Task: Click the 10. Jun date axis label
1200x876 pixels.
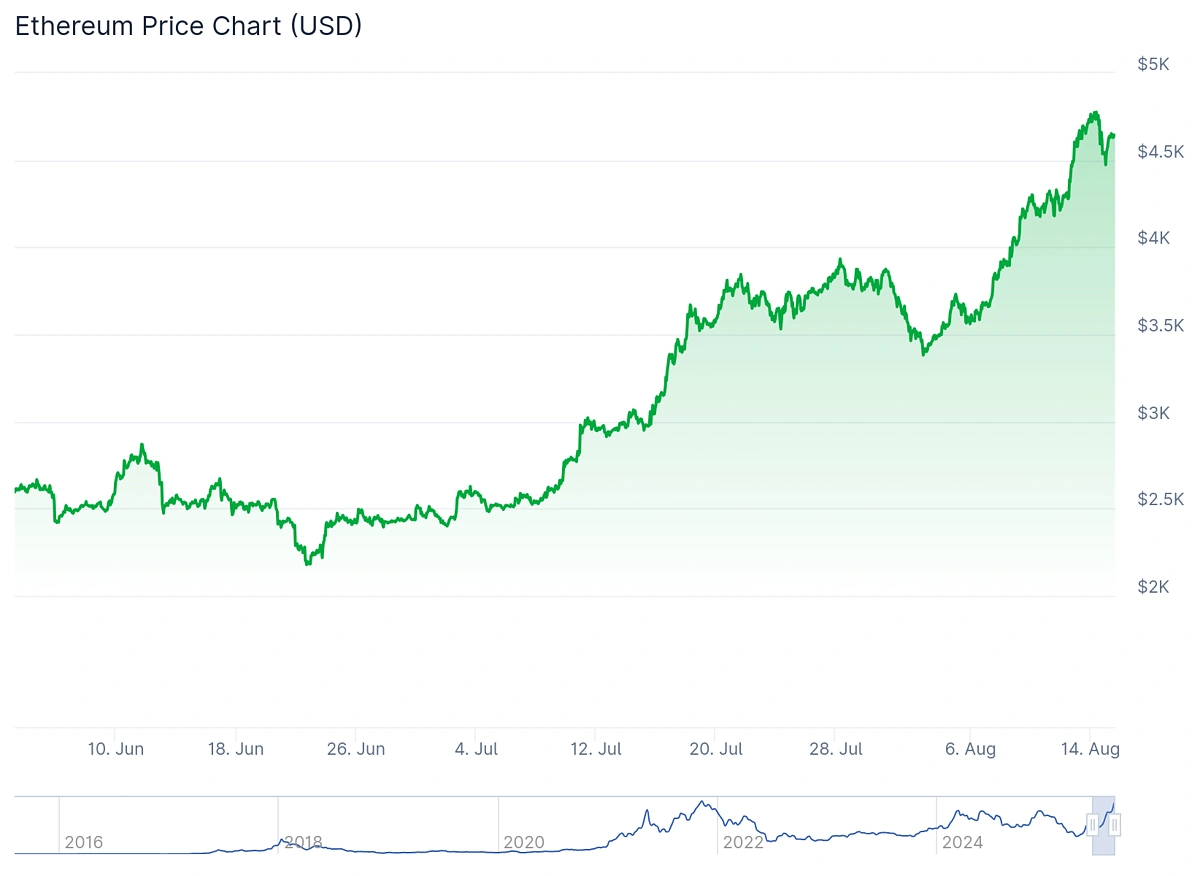Action: (116, 749)
